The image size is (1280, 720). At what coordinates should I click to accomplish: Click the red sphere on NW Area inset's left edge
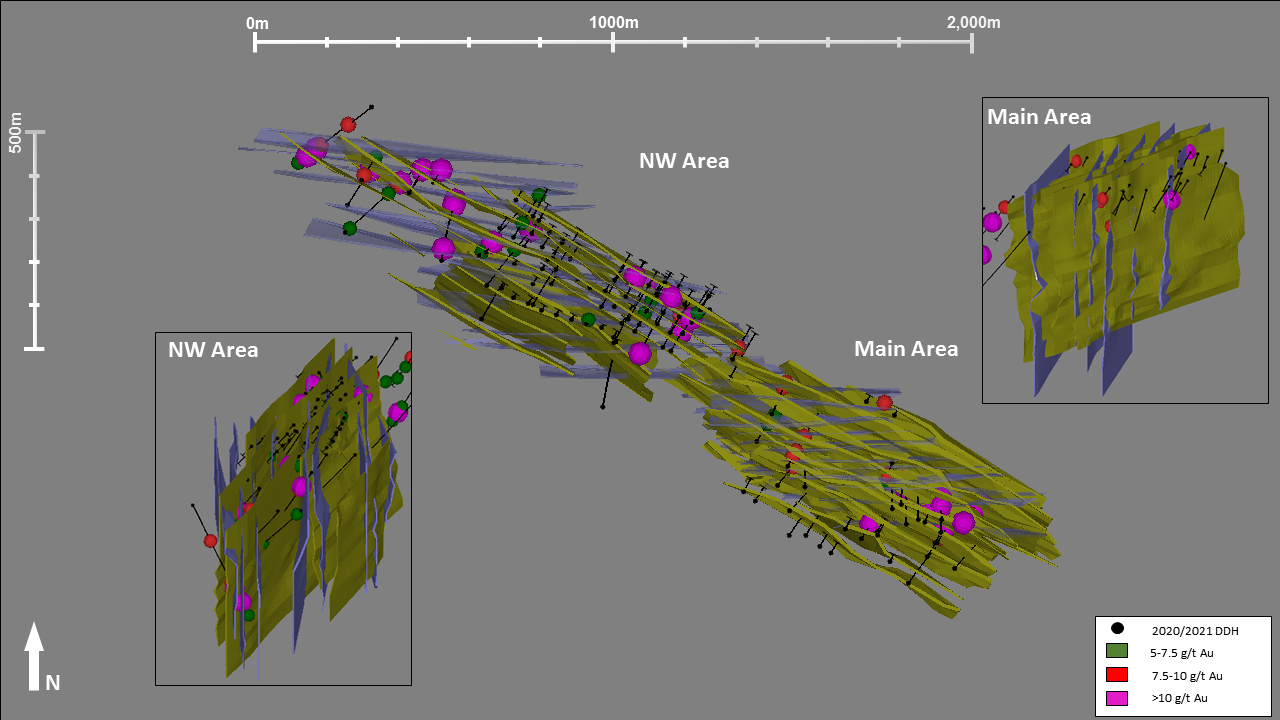210,540
